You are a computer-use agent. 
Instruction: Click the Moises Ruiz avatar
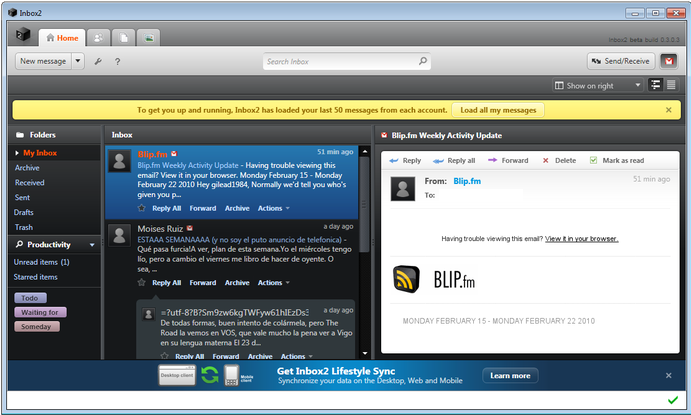click(119, 235)
